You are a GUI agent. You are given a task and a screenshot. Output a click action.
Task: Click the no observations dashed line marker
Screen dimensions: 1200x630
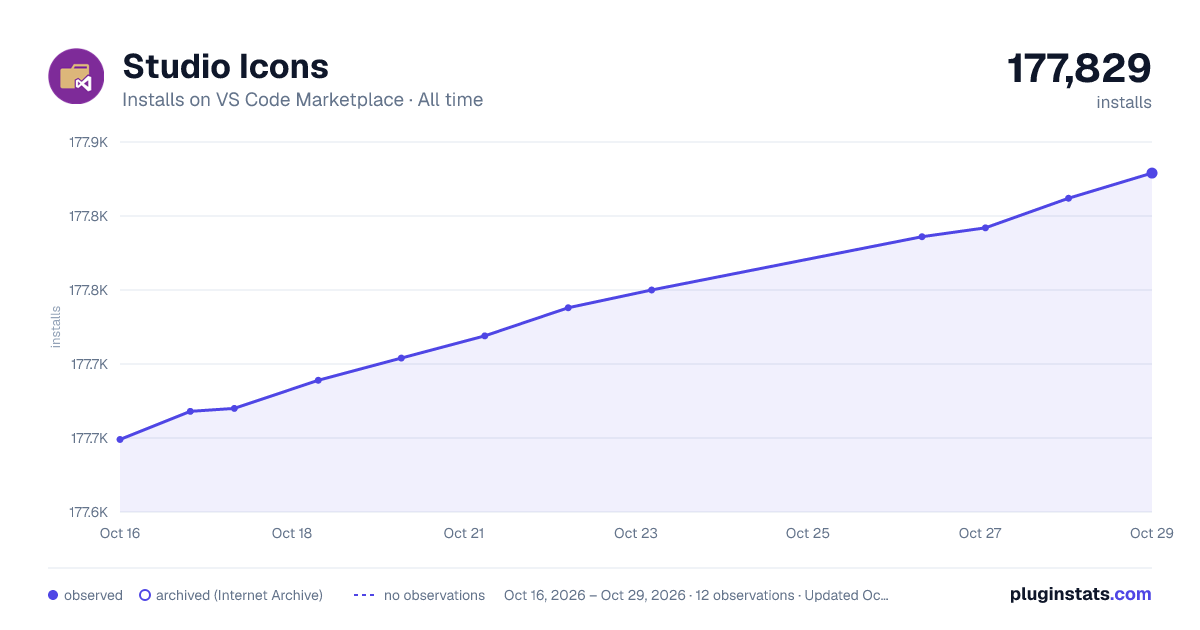(x=364, y=595)
